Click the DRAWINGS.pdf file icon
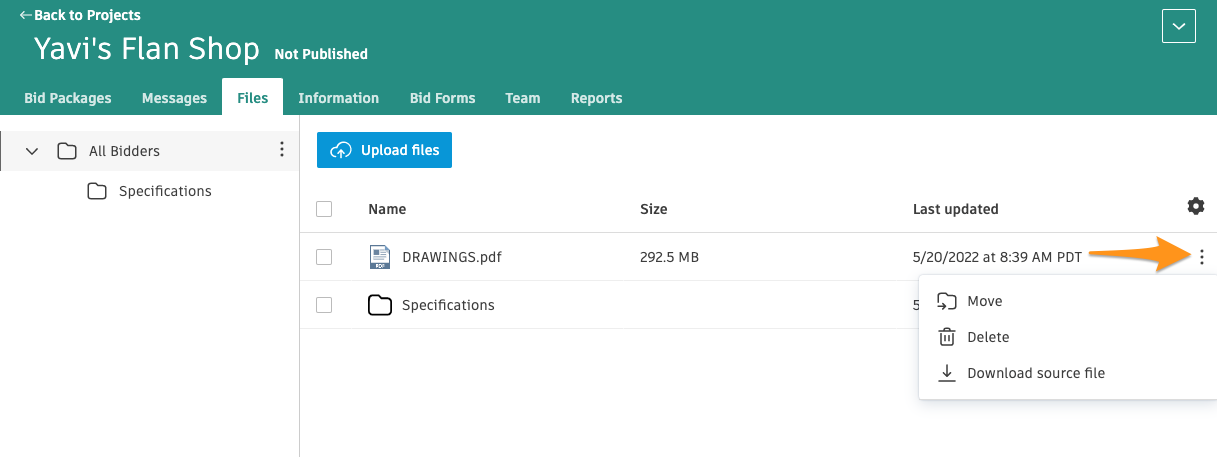Viewport: 1217px width, 457px height. (x=379, y=257)
